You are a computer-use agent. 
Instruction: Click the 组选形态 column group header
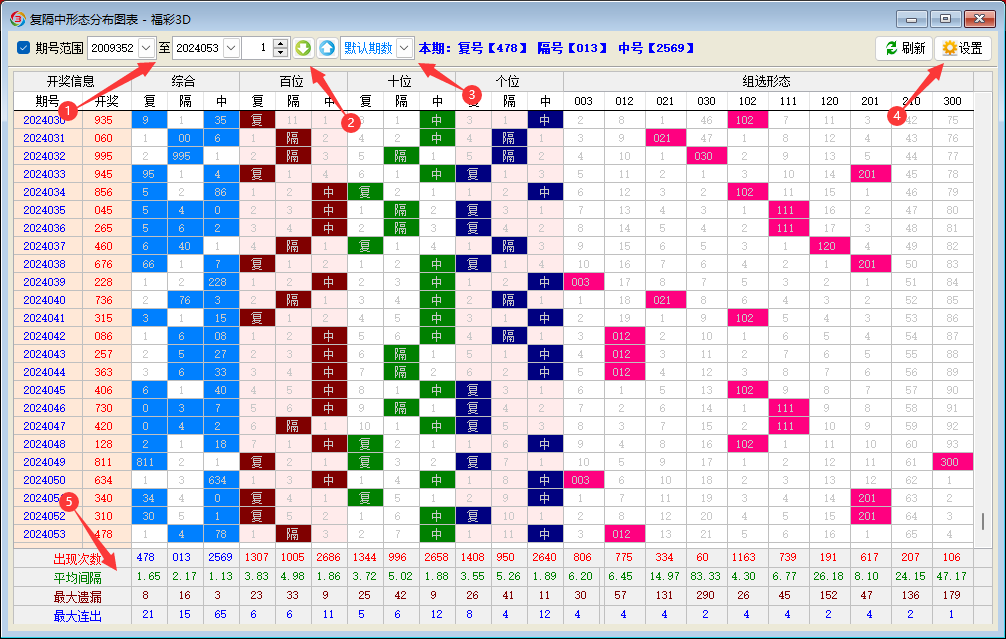point(767,82)
